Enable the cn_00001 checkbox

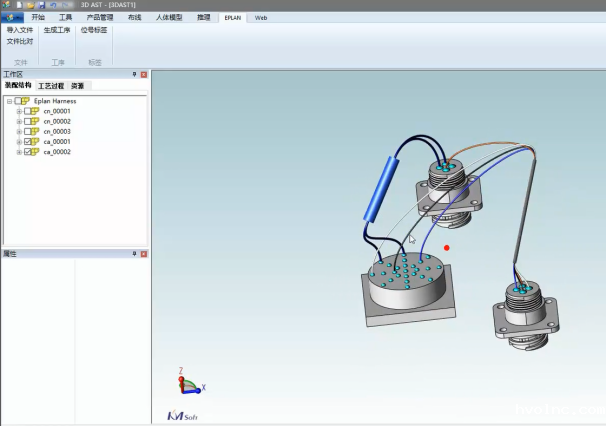click(x=28, y=111)
